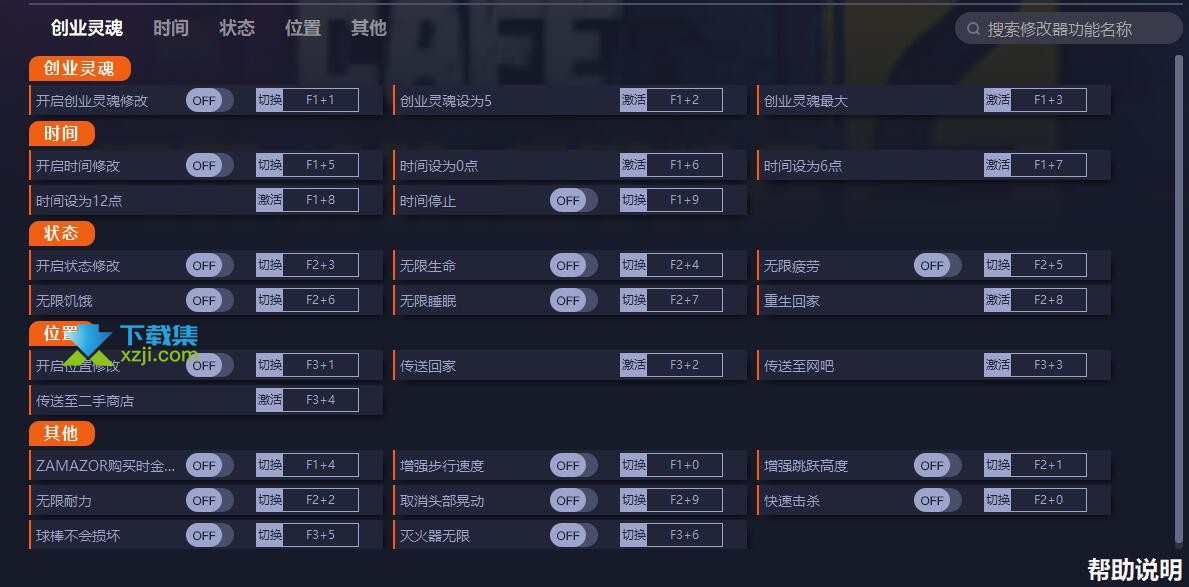Click 激活 button for 创业灵魂设为5
Viewport: 1189px width, 587px height.
click(633, 100)
